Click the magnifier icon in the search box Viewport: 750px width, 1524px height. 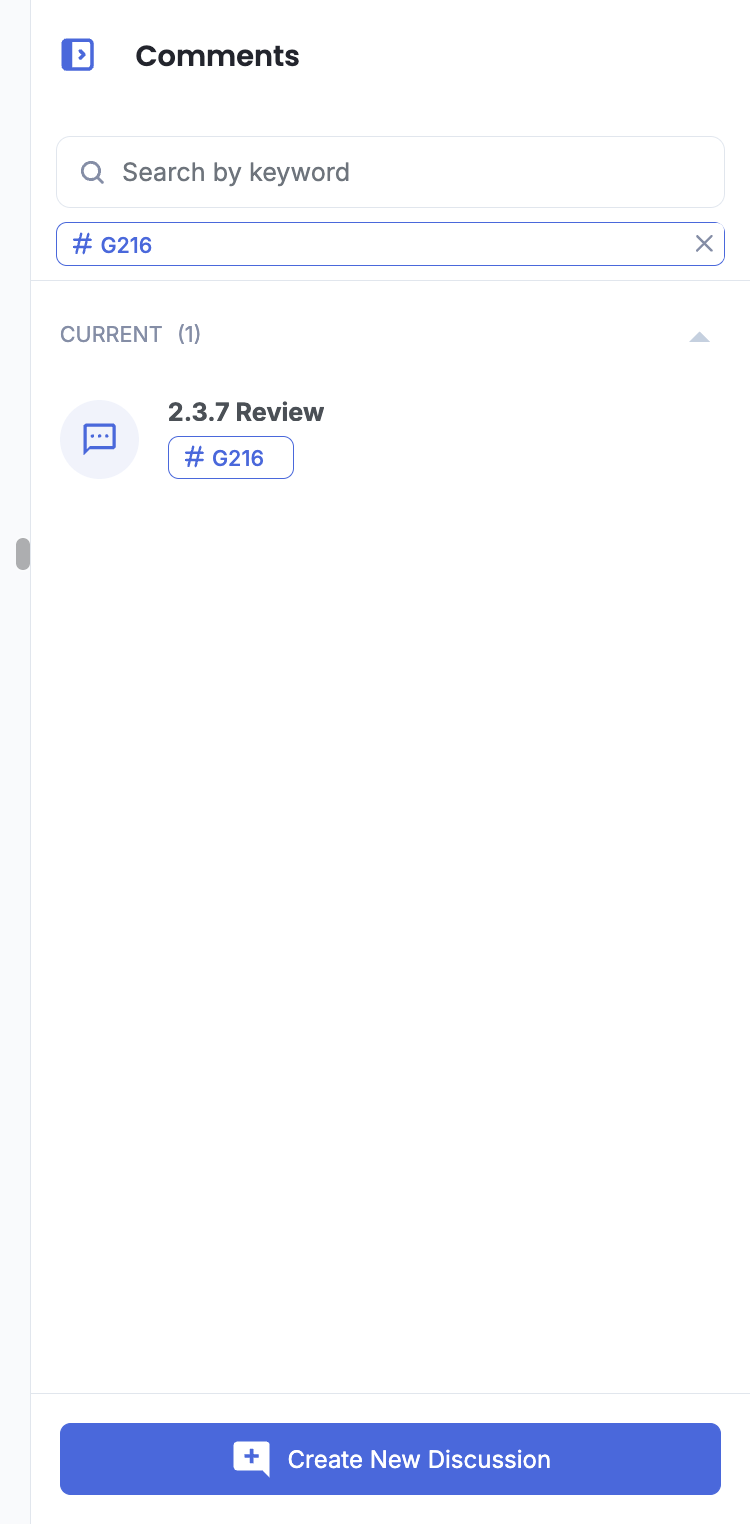click(x=92, y=172)
